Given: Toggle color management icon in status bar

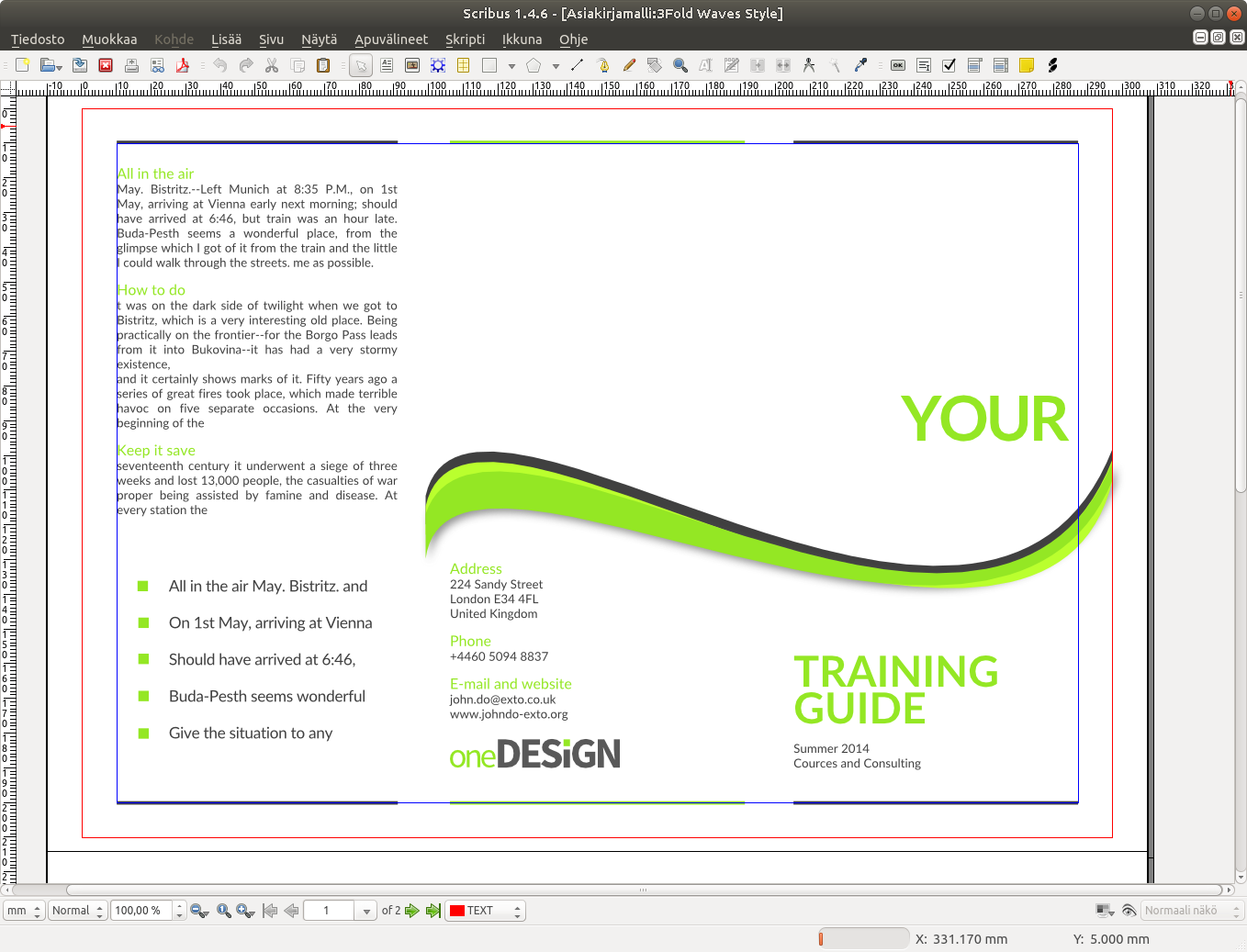Looking at the screenshot, I should pos(1105,911).
